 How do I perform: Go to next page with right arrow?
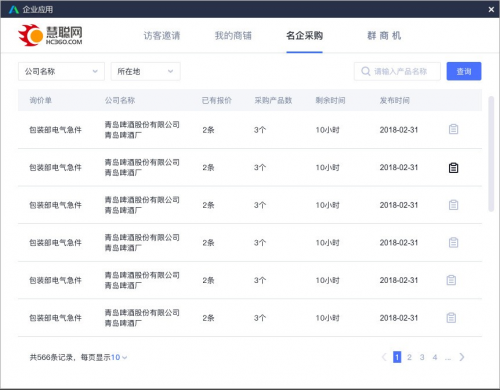[x=462, y=357]
